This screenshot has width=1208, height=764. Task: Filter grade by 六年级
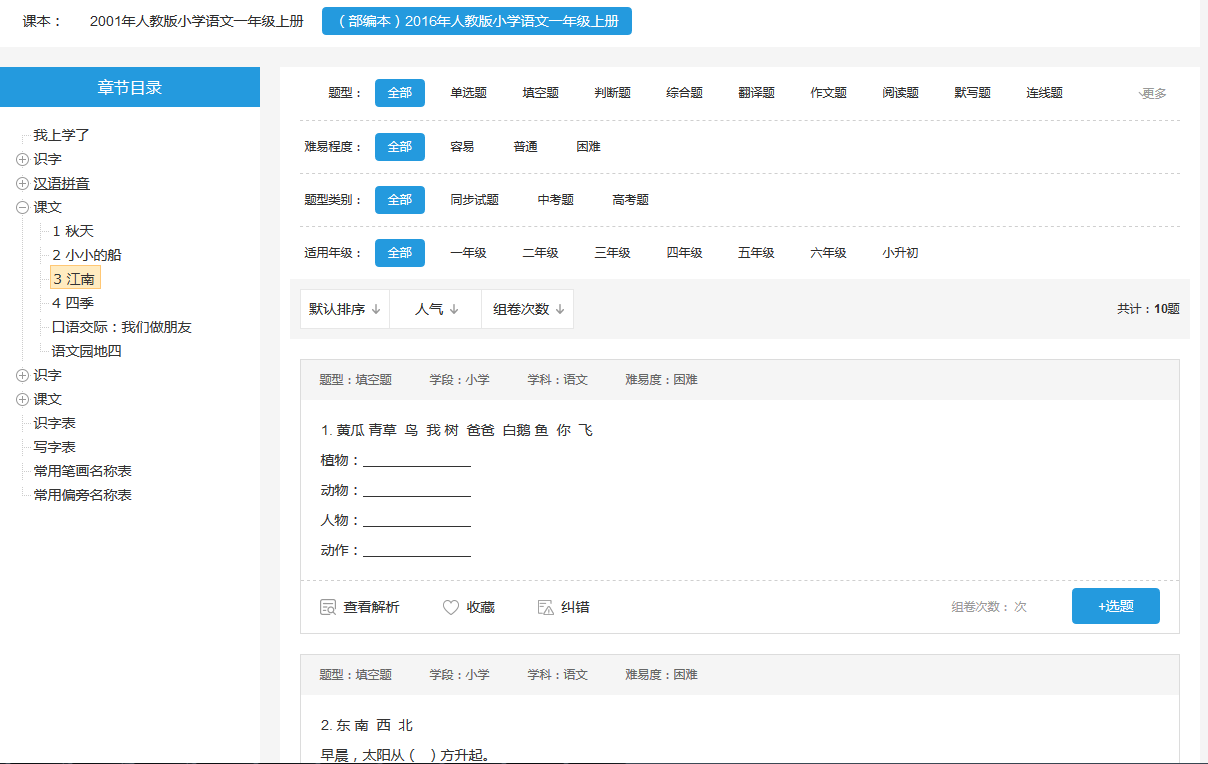point(828,253)
